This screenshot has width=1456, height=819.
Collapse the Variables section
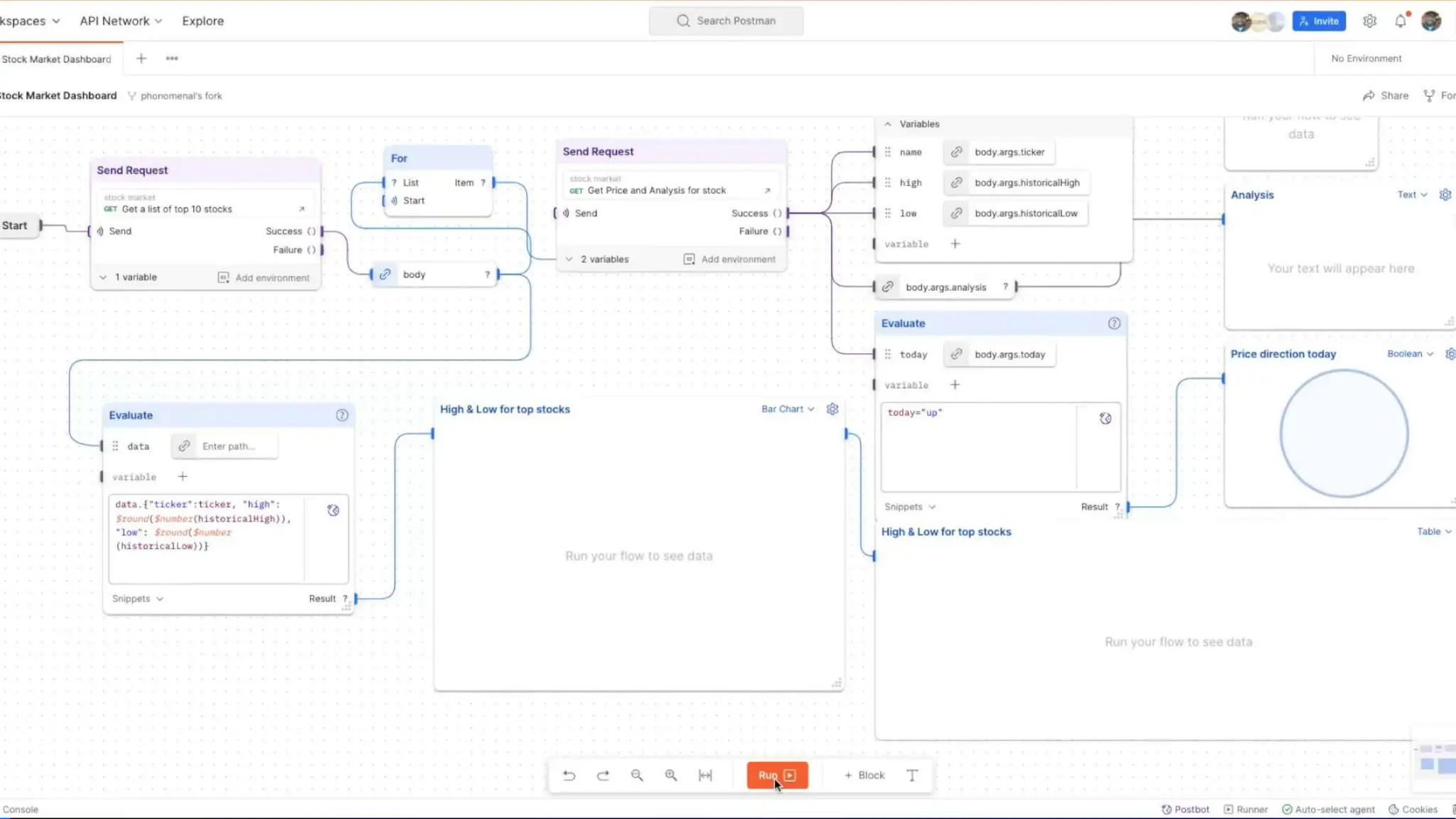(888, 124)
